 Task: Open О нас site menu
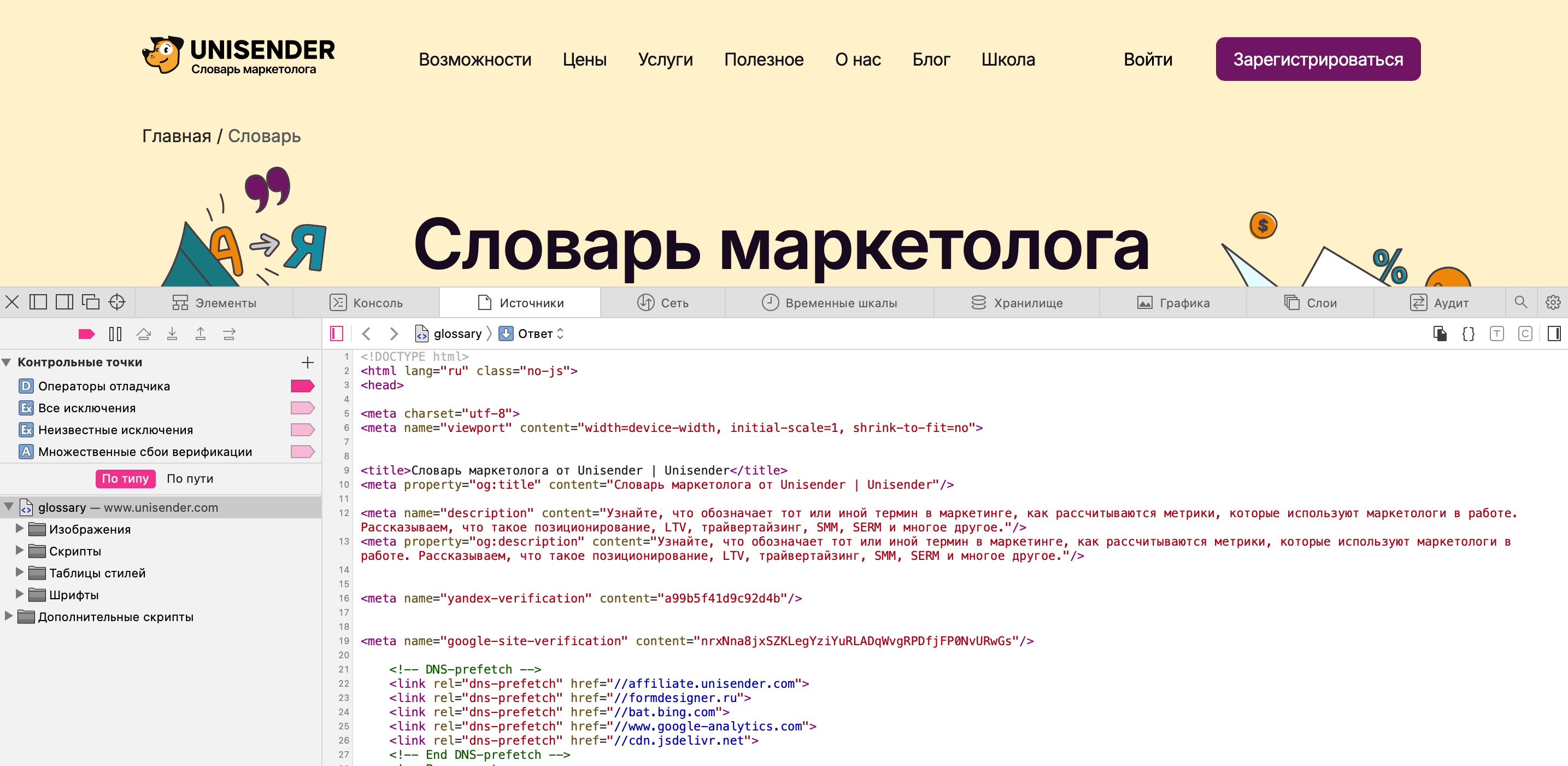[858, 60]
